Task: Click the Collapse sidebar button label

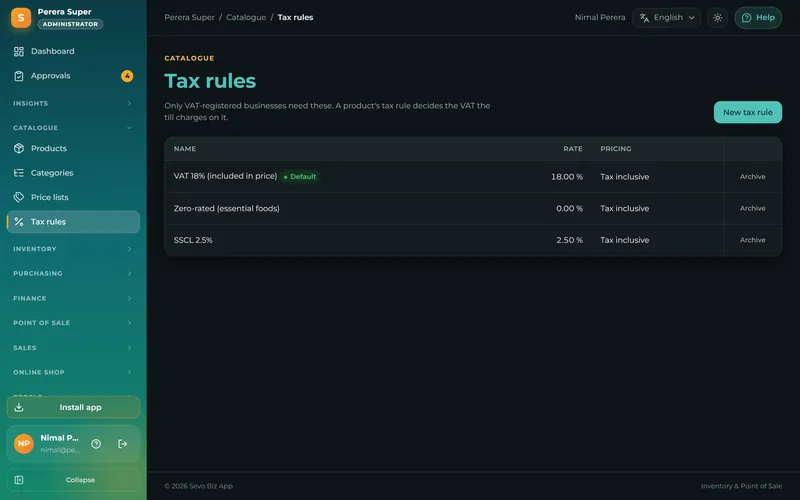Action: tap(80, 480)
